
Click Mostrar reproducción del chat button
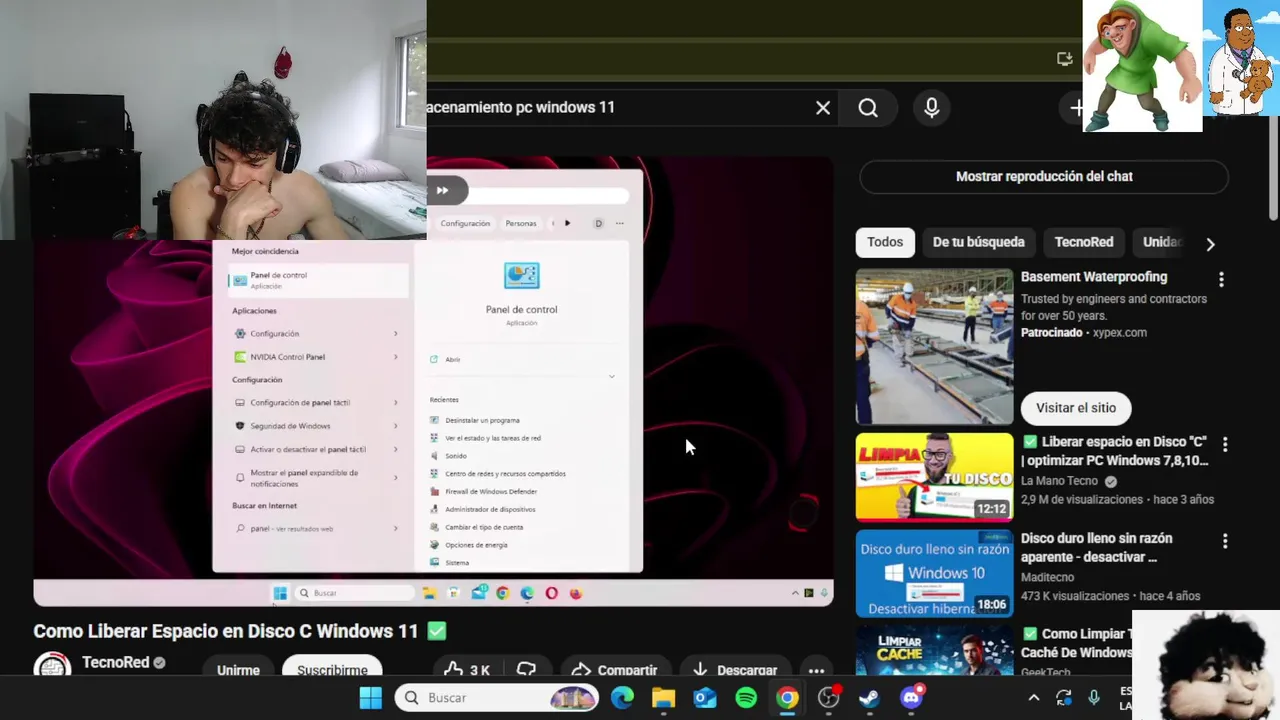[1044, 176]
